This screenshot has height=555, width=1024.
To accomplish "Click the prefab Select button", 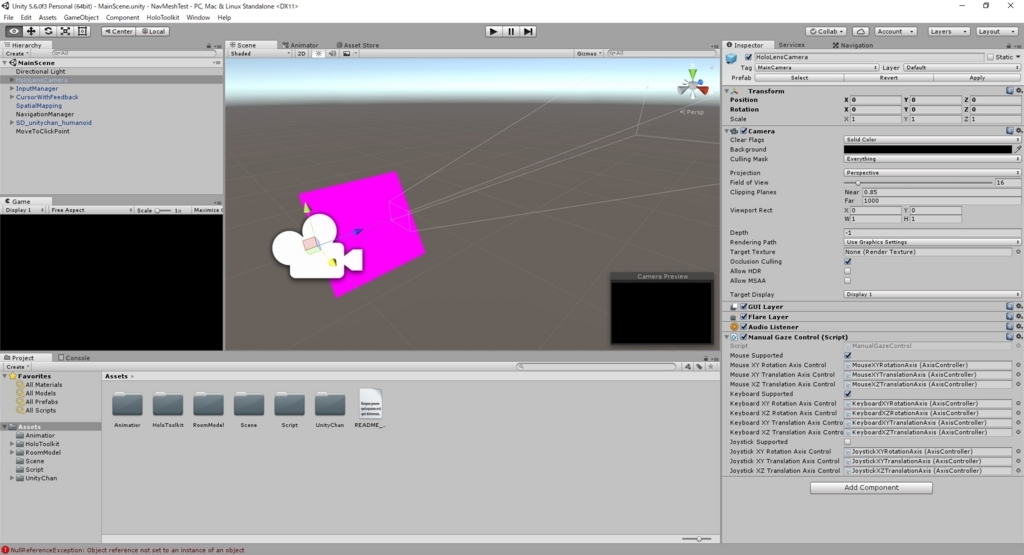I will 799,78.
